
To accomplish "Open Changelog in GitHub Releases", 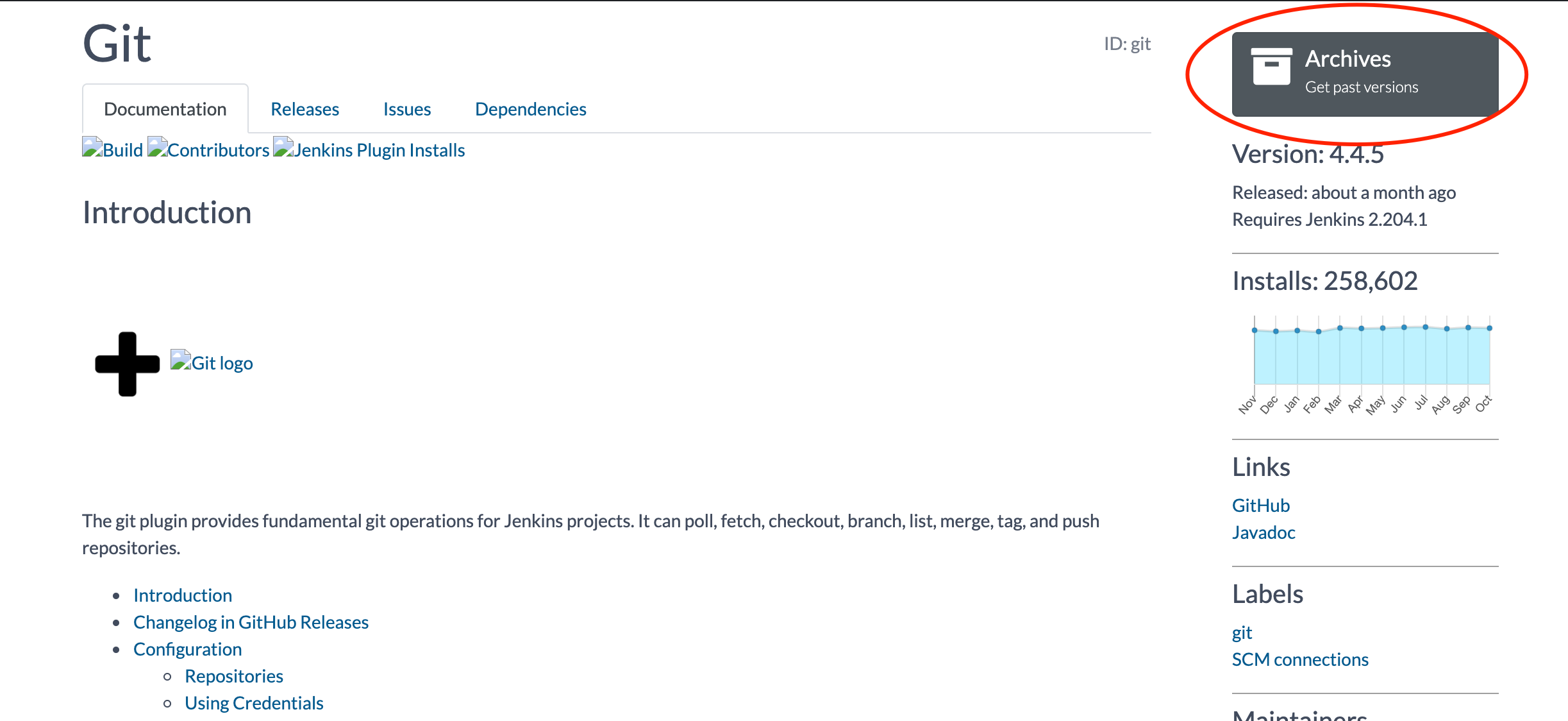I will point(251,622).
